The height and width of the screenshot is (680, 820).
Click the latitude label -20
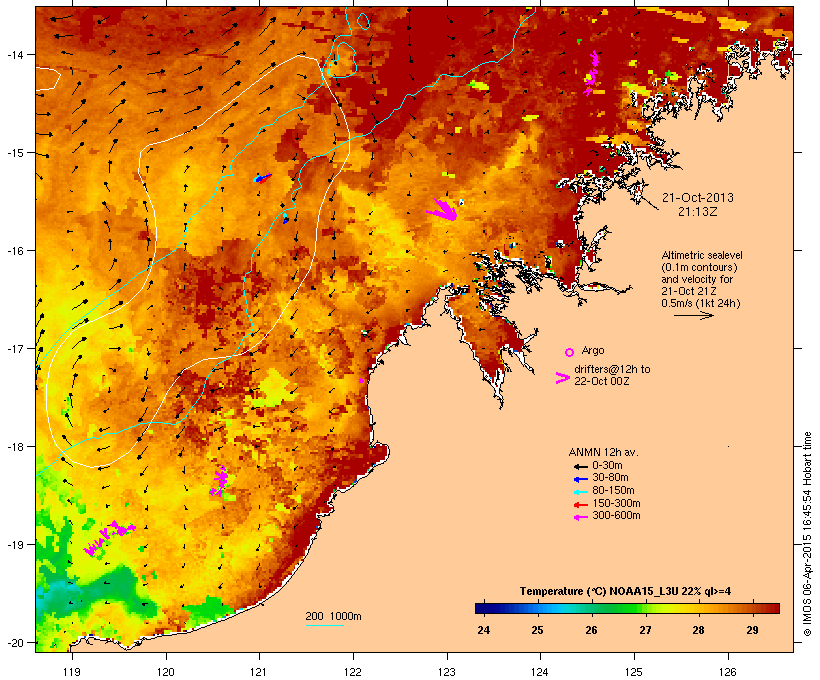click(14, 642)
